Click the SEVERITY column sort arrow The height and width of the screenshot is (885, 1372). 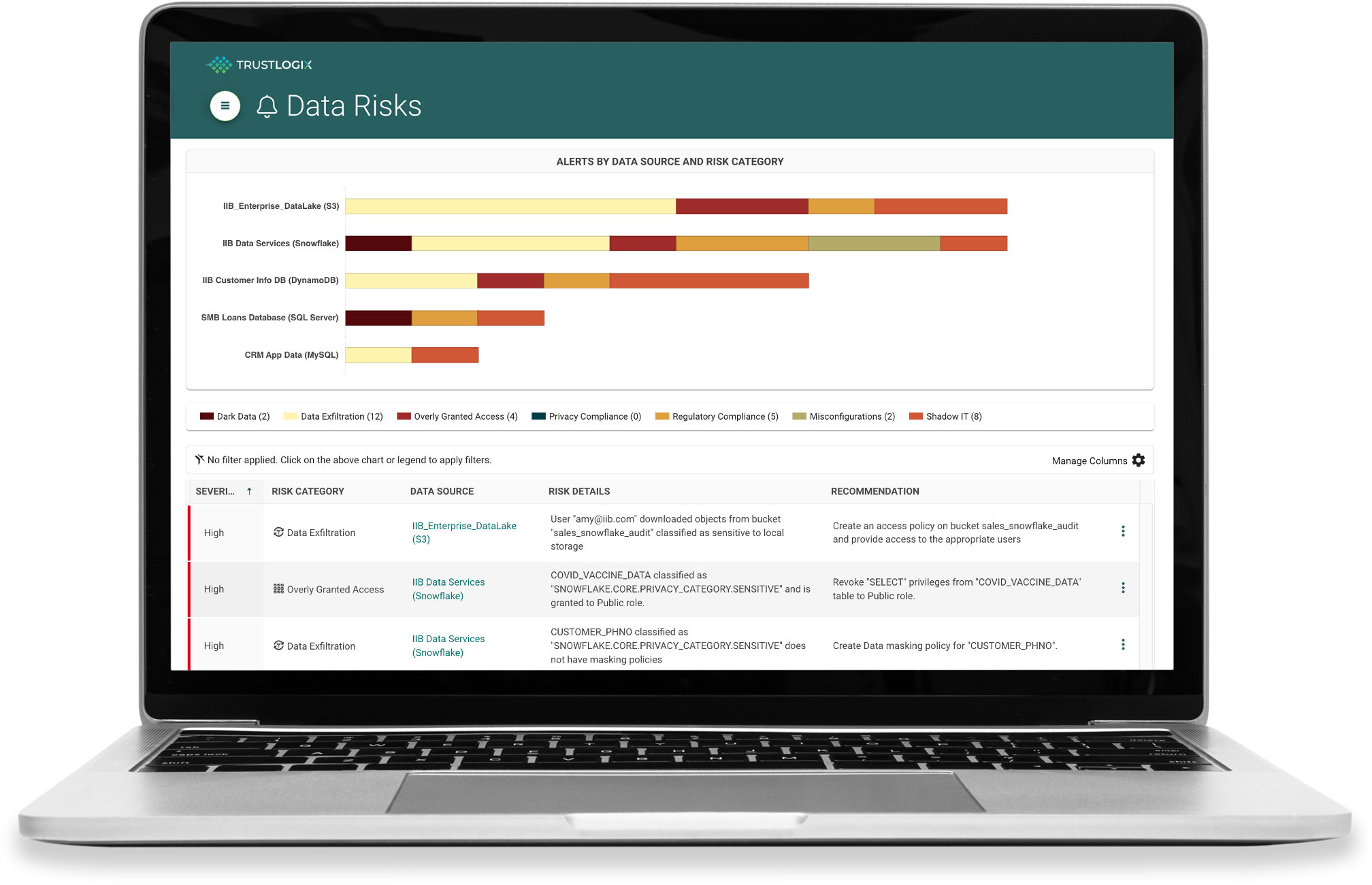(x=259, y=492)
